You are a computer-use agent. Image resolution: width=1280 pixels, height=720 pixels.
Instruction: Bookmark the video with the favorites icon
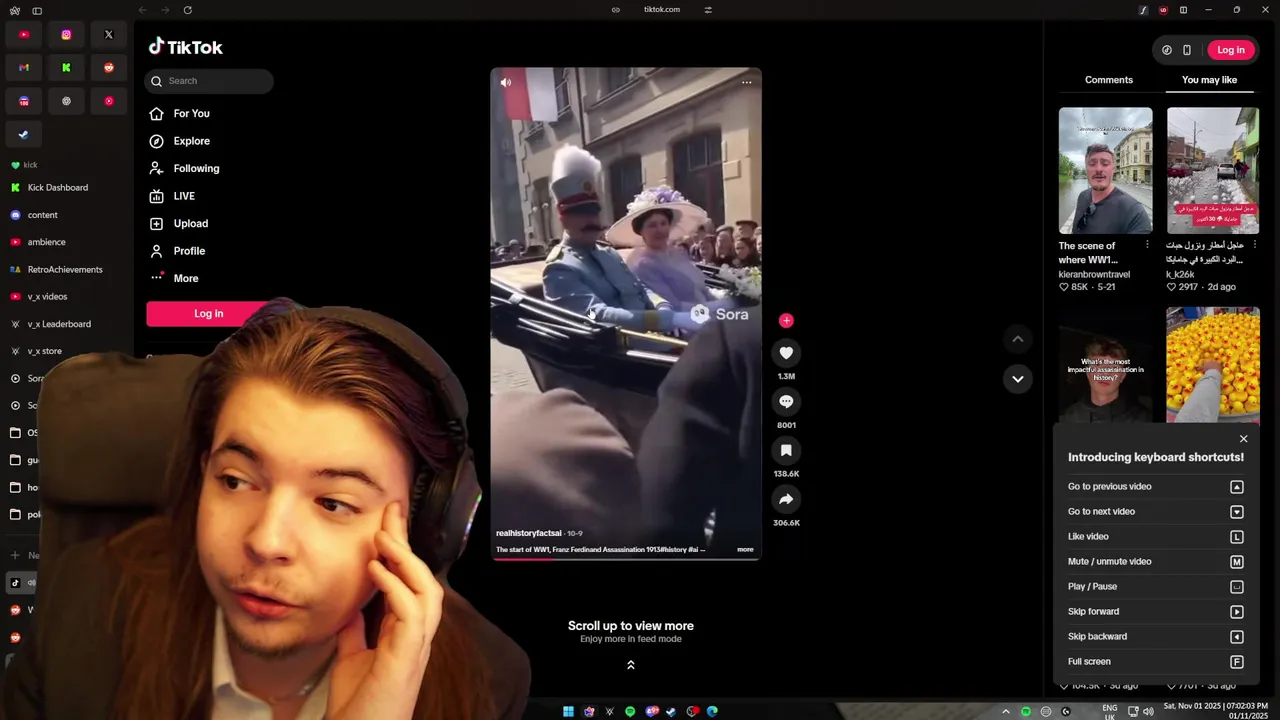click(x=786, y=450)
